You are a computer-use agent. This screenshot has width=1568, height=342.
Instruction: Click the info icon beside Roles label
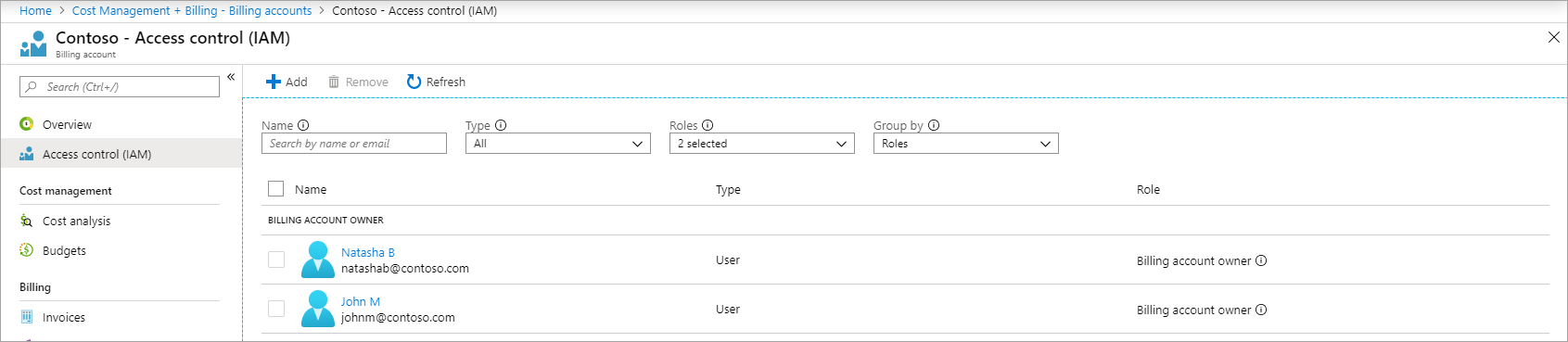pos(708,125)
